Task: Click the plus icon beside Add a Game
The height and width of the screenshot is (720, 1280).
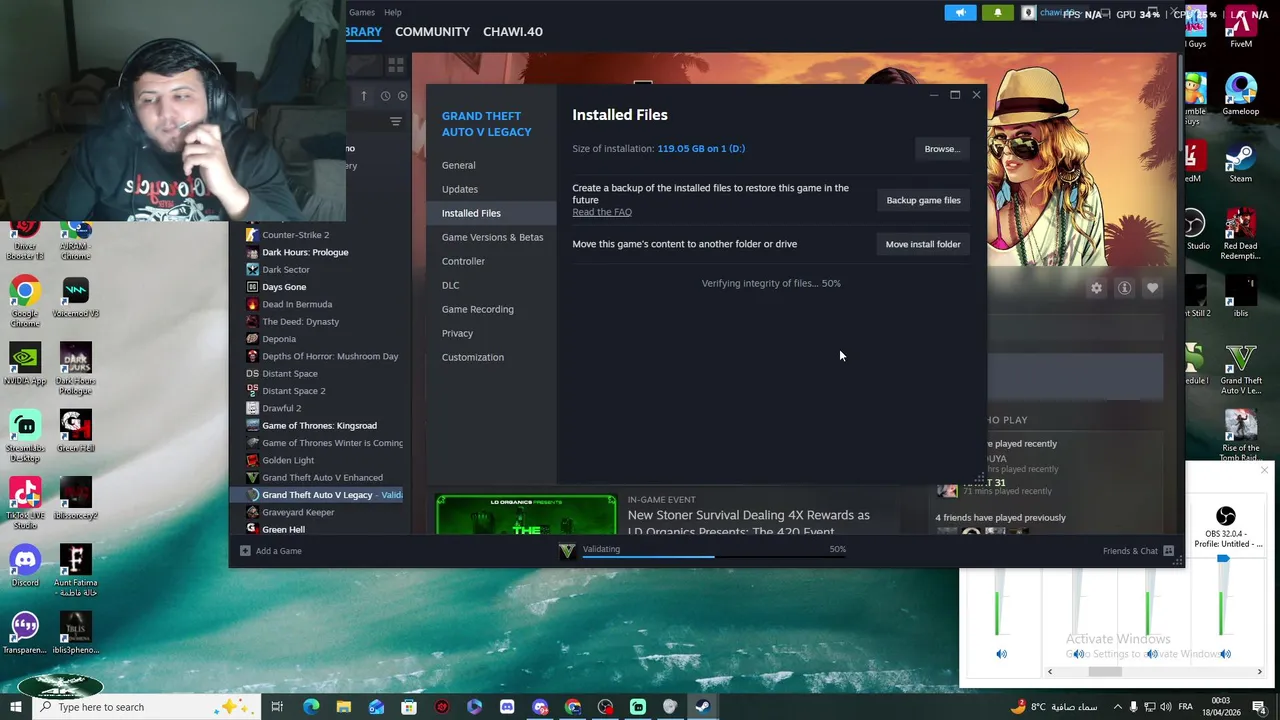Action: [x=245, y=551]
